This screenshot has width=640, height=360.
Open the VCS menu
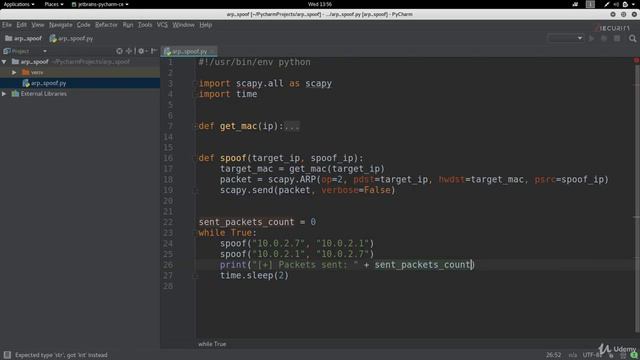click(x=162, y=25)
